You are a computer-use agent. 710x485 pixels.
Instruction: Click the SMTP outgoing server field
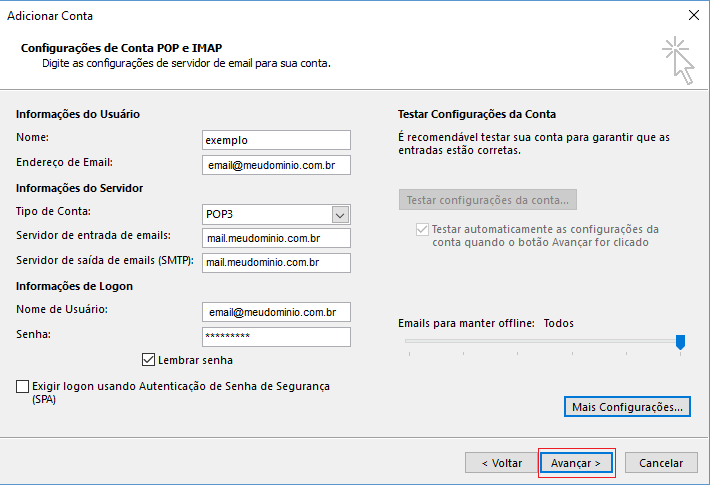(275, 262)
